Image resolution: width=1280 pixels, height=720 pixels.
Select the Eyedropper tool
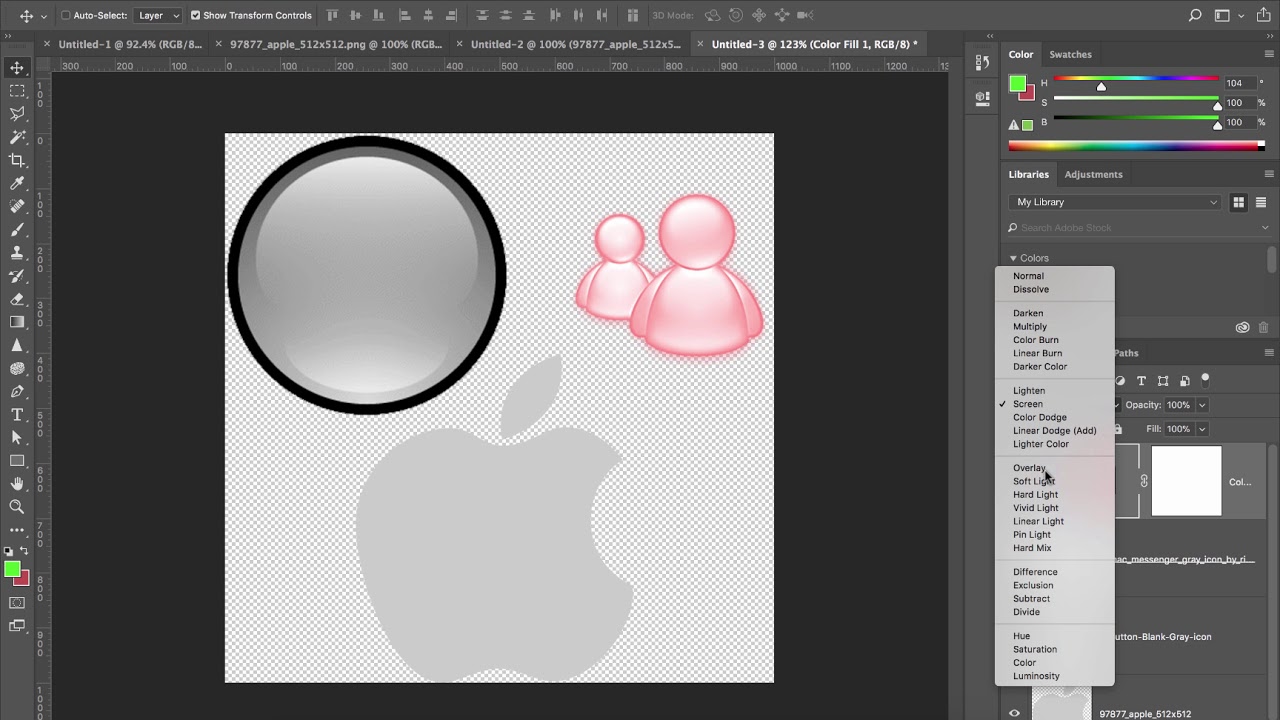click(17, 183)
